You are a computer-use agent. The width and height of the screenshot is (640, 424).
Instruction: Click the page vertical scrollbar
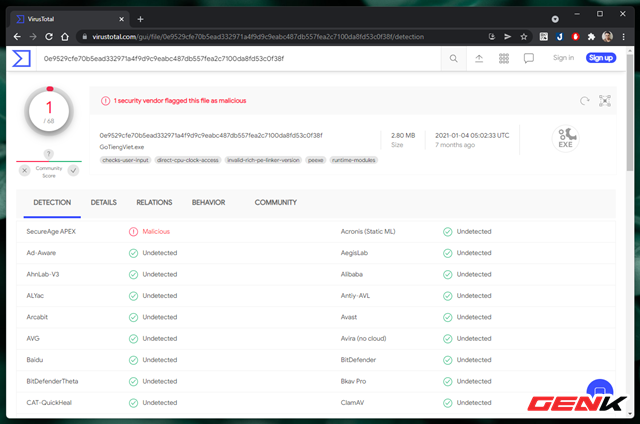(x=630, y=112)
